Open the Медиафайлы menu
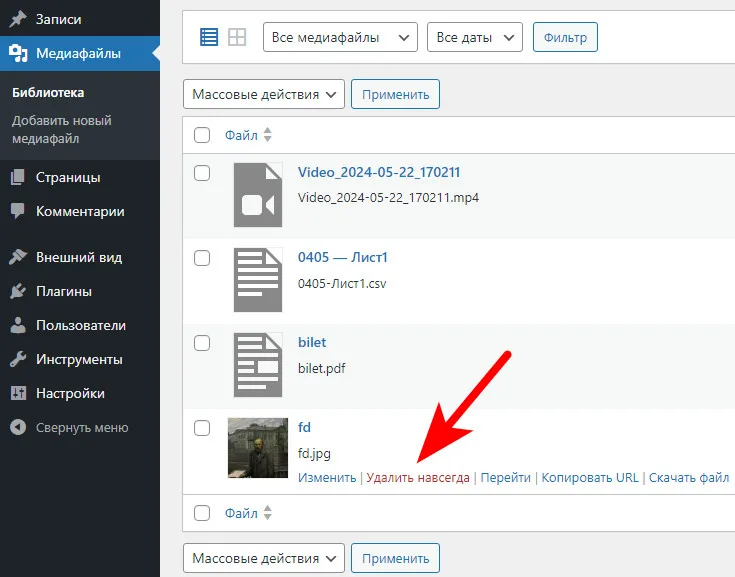The height and width of the screenshot is (577, 735). [x=80, y=53]
